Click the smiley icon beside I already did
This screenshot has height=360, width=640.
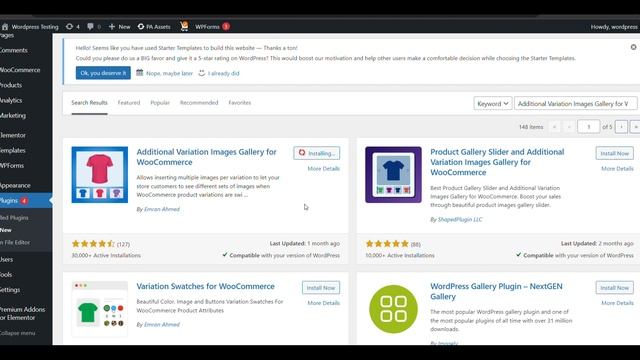click(202, 73)
